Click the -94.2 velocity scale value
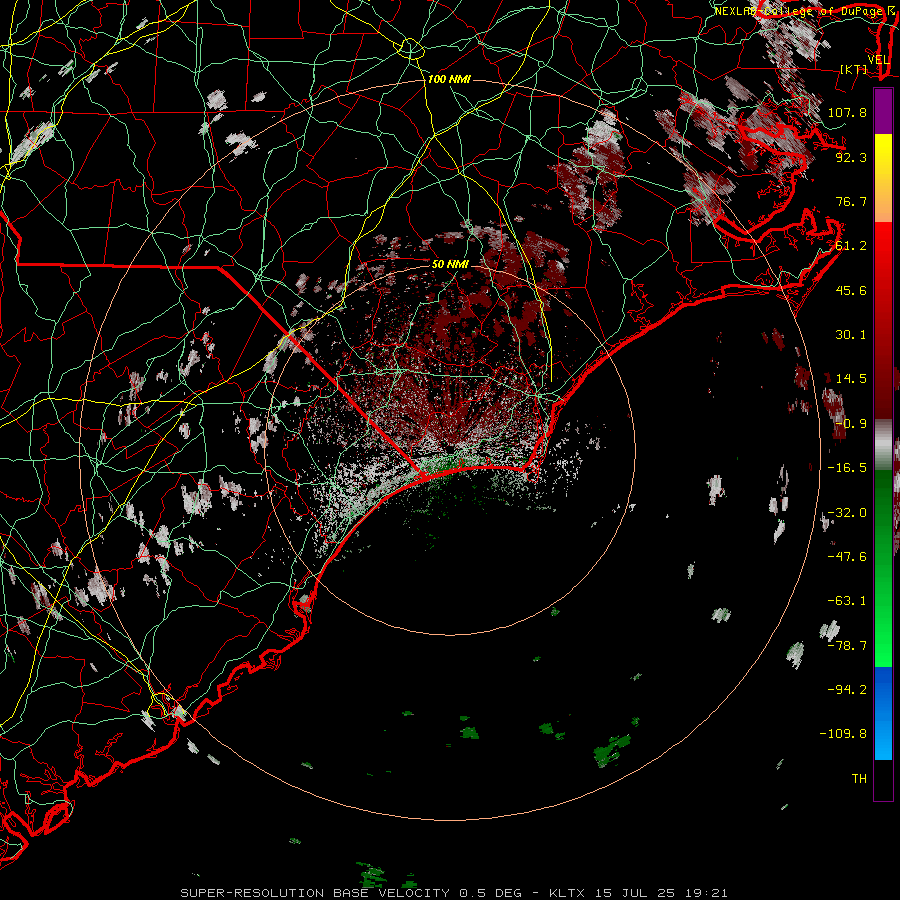Viewport: 900px width, 900px height. 847,690
